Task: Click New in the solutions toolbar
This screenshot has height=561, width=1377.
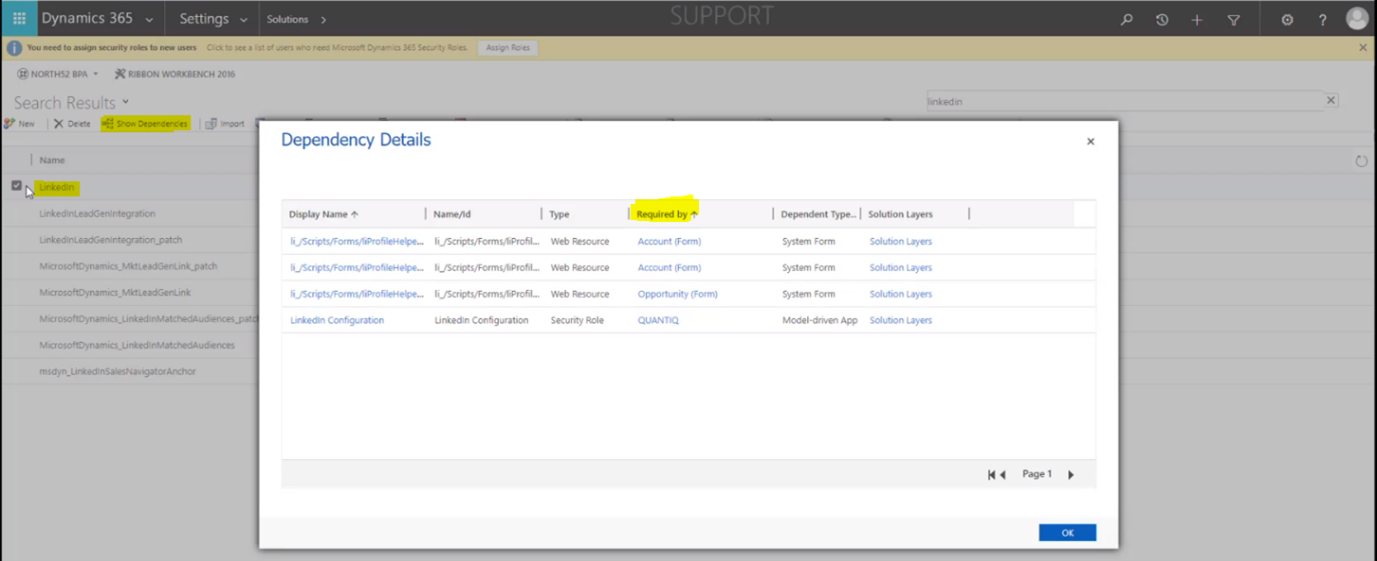Action: [x=19, y=124]
